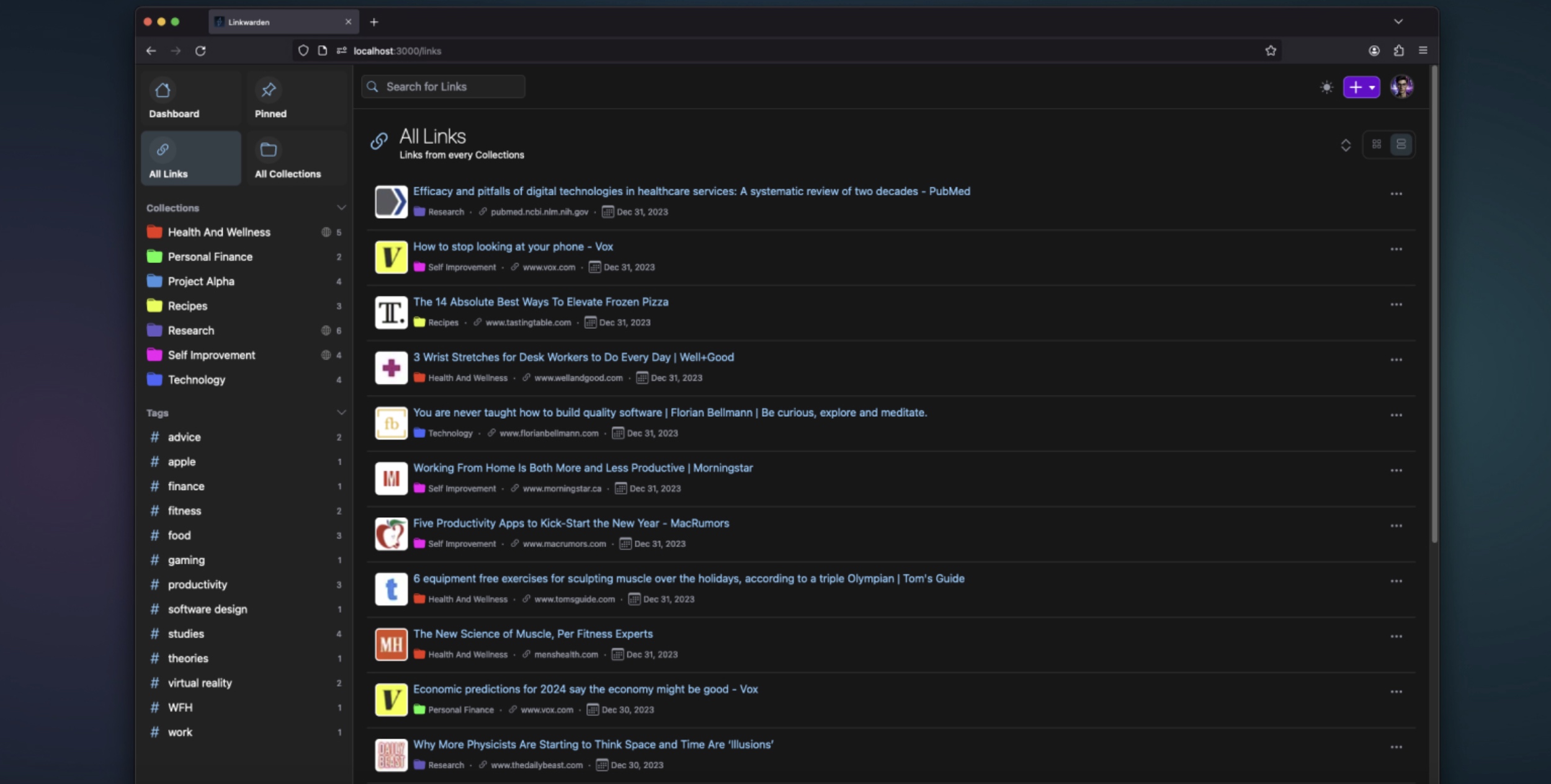Click the page vertical scrollbar

point(1434,304)
